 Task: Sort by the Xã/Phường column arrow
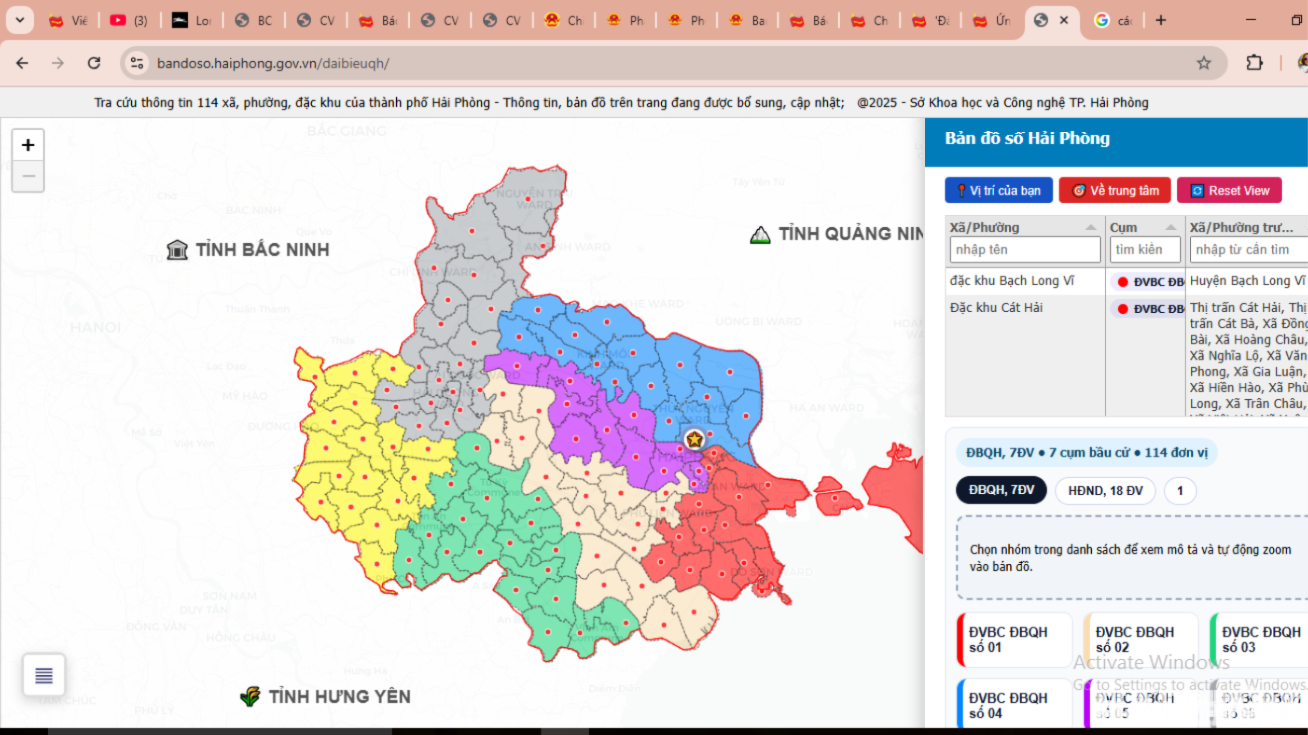click(1090, 227)
